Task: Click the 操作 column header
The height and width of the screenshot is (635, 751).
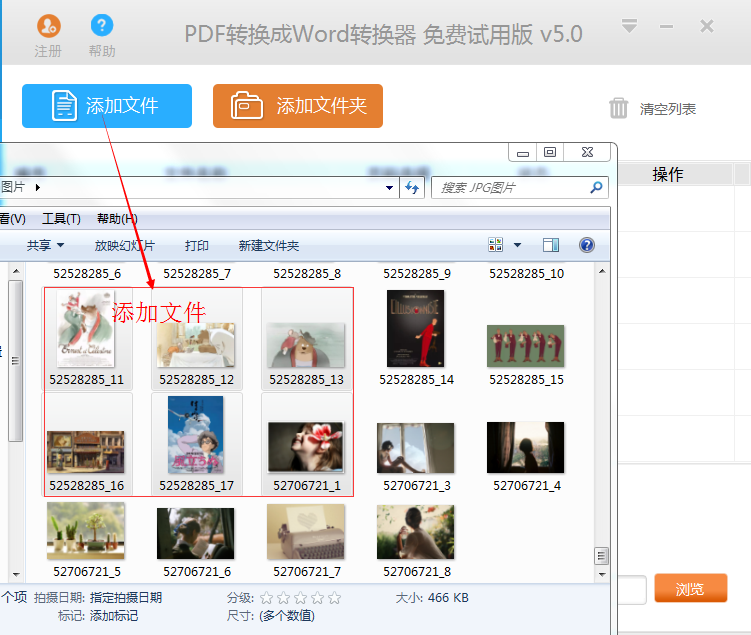Action: click(668, 174)
